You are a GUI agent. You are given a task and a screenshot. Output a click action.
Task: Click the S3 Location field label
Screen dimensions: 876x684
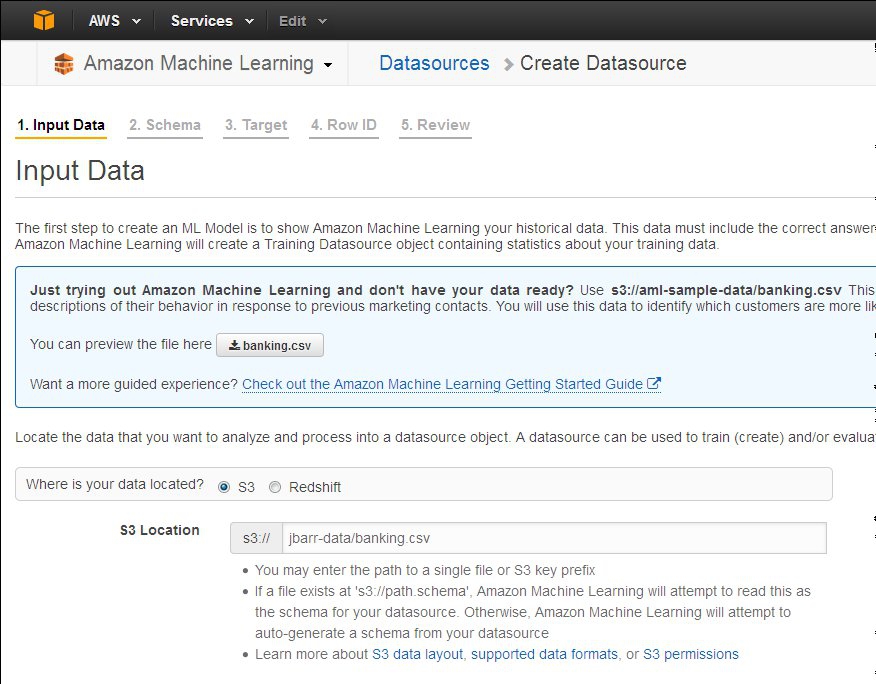[160, 530]
